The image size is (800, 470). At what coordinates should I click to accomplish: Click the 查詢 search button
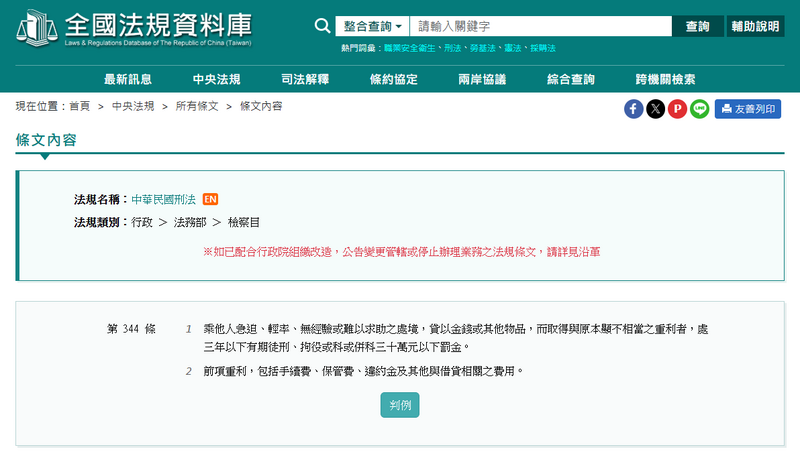[697, 26]
